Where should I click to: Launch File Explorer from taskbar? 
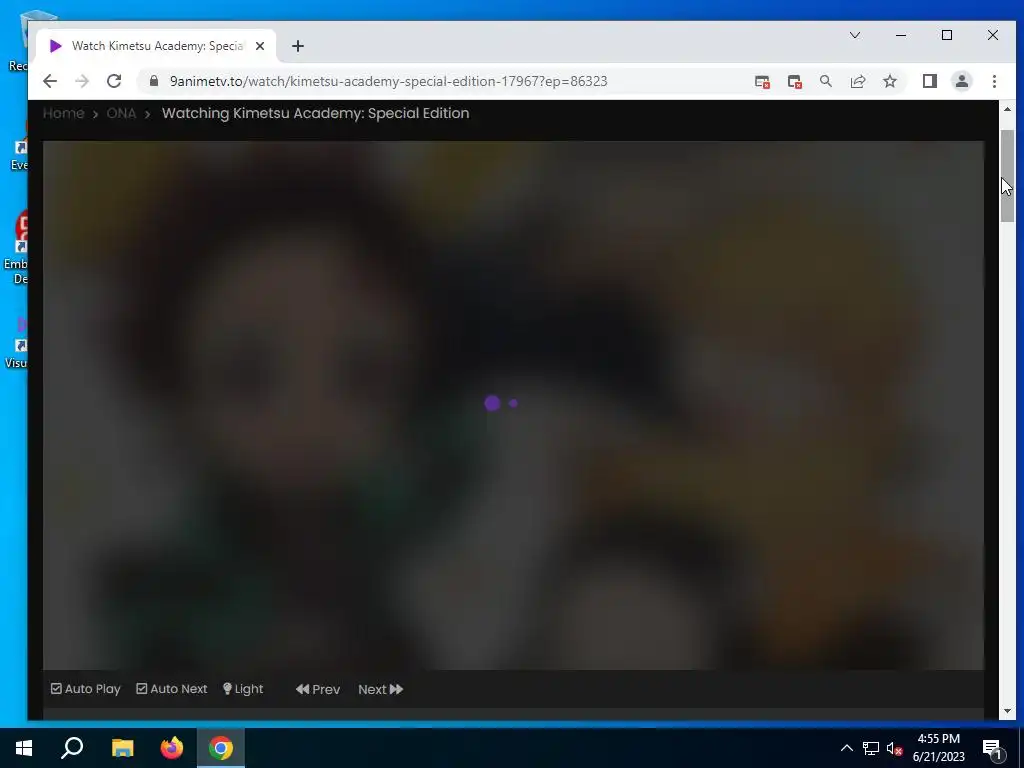[x=122, y=748]
